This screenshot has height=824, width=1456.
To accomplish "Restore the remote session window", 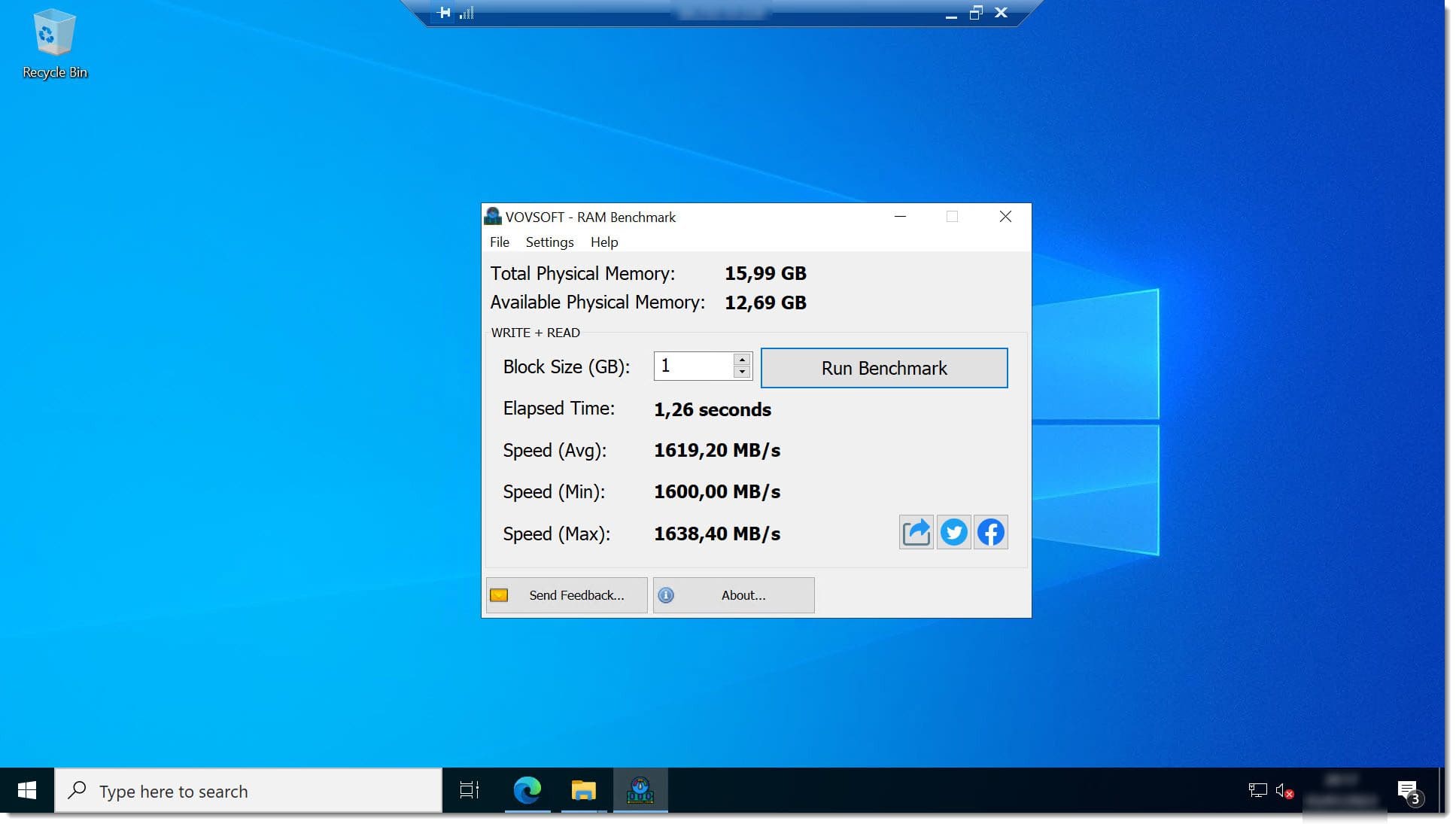I will click(x=976, y=12).
